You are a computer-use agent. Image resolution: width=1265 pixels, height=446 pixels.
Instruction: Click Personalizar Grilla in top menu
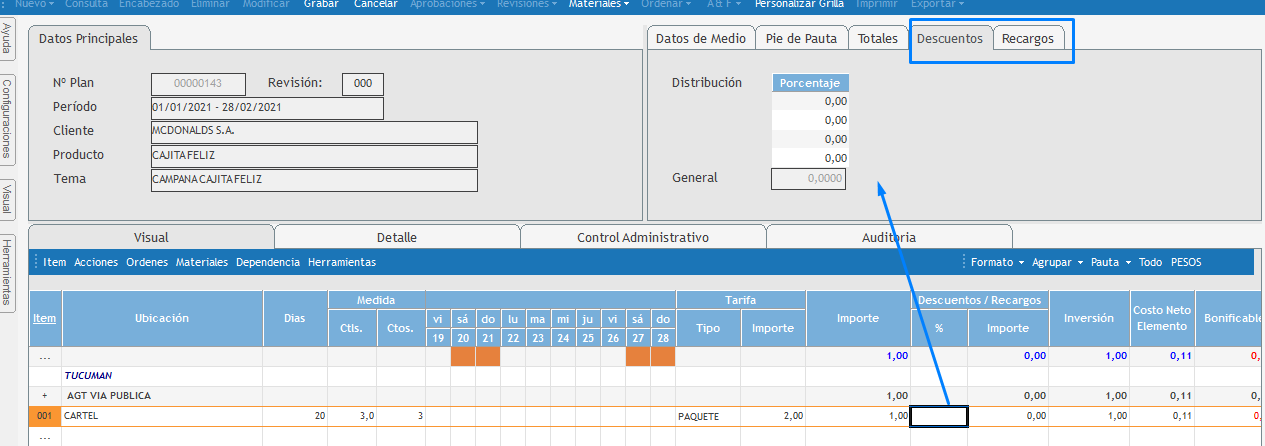797,4
